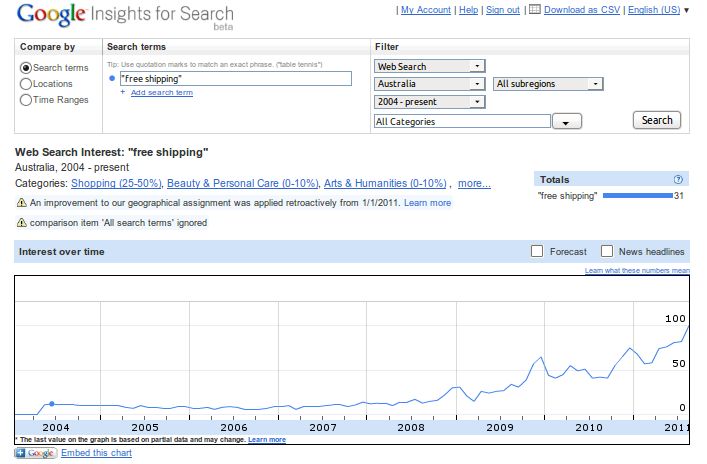Viewport: 707px width, 464px height.
Task: Select the Time Ranges radio button
Action: click(x=26, y=100)
